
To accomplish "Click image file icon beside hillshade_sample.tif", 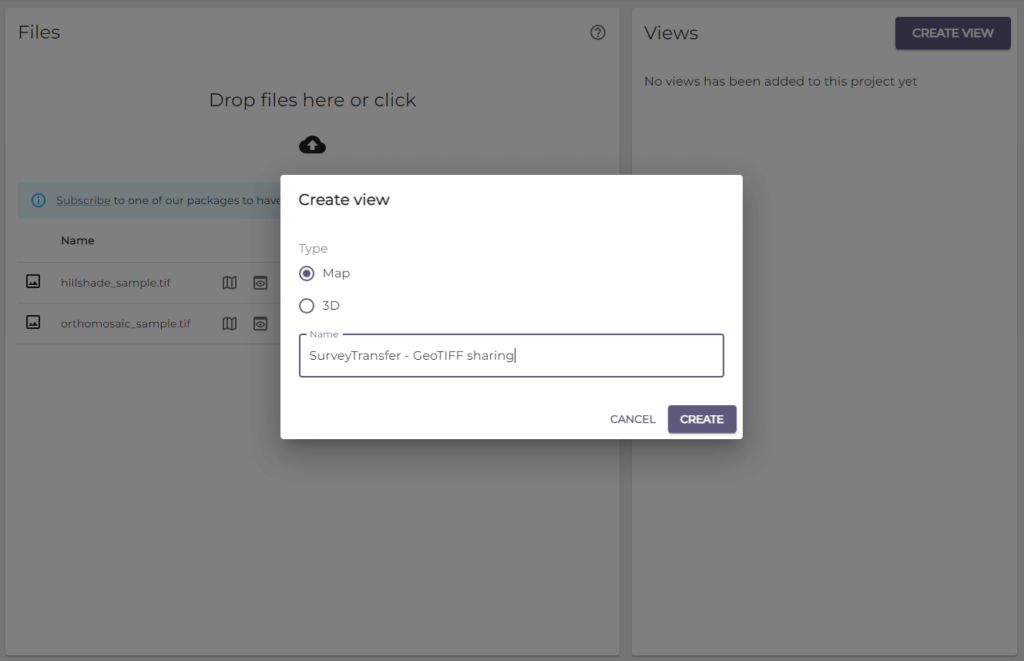I will 33,283.
